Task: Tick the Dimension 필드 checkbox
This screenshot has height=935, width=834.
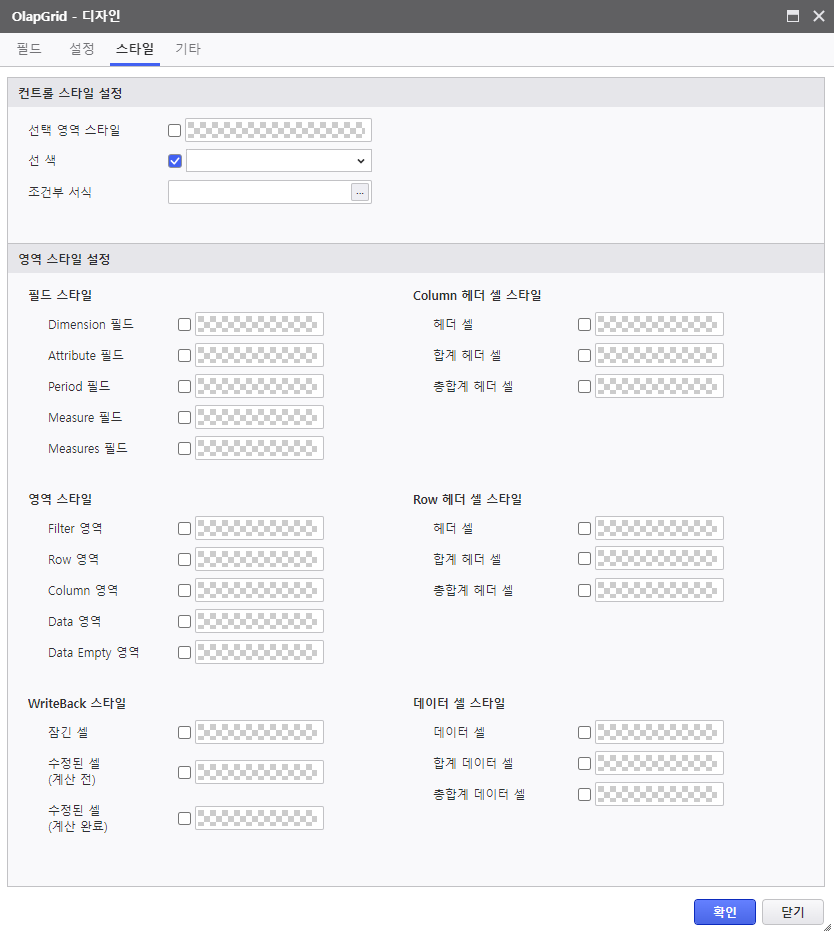Action: click(x=184, y=324)
